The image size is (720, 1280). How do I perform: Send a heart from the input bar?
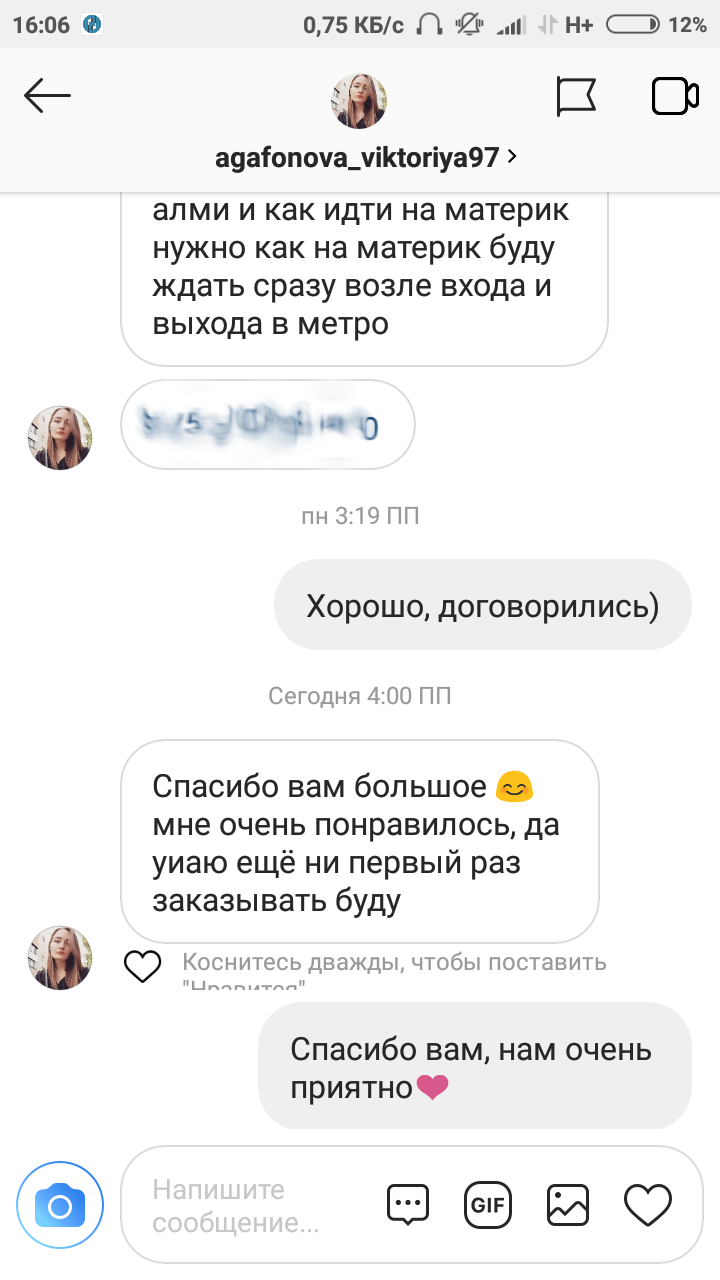point(648,1205)
